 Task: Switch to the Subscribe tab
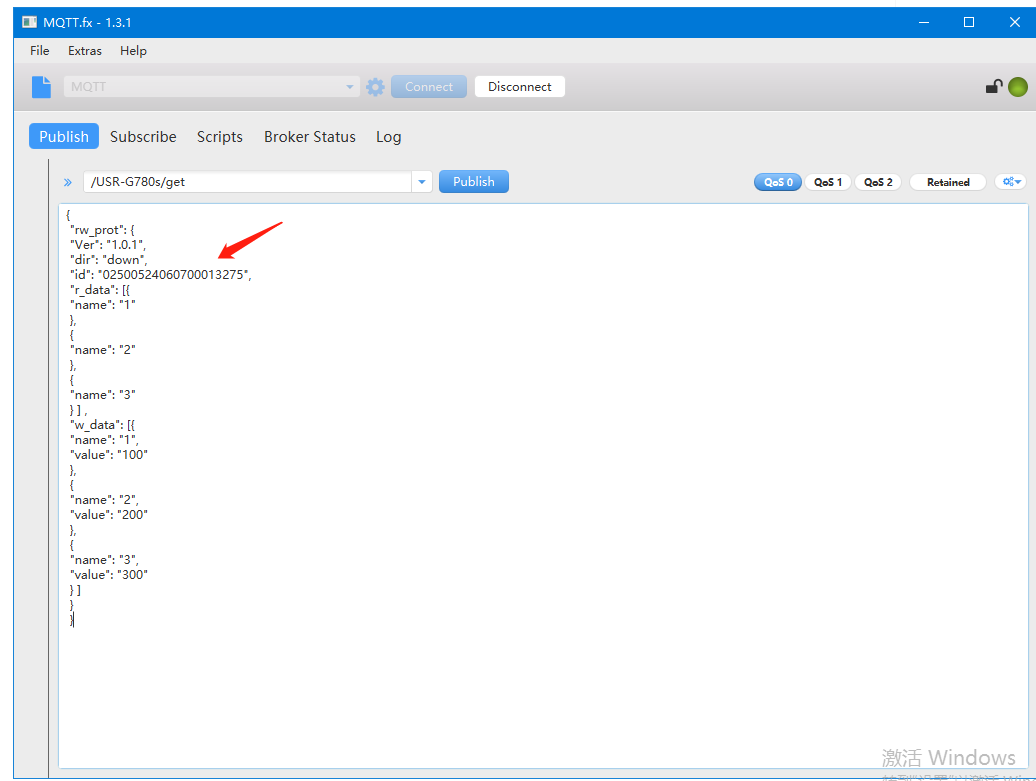(x=143, y=137)
